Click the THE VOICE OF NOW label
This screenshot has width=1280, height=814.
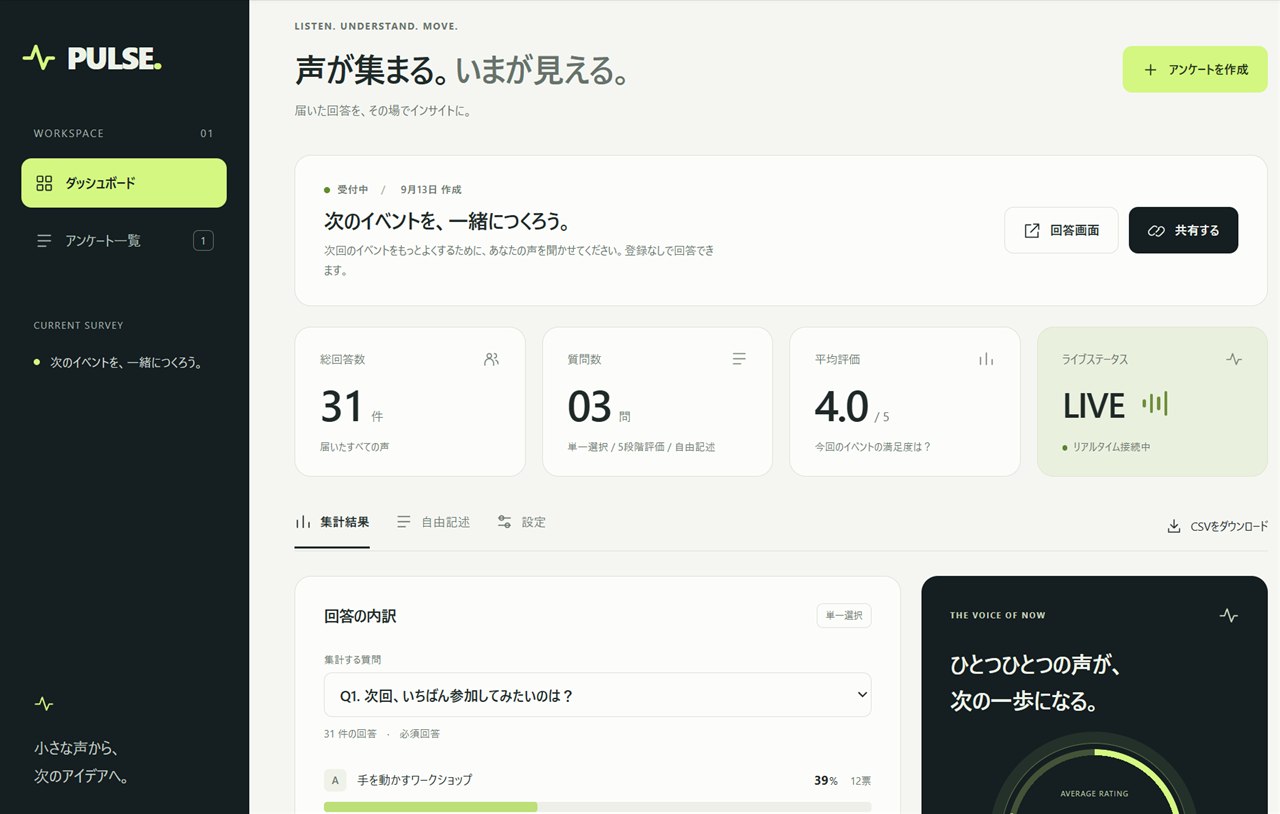(998, 616)
